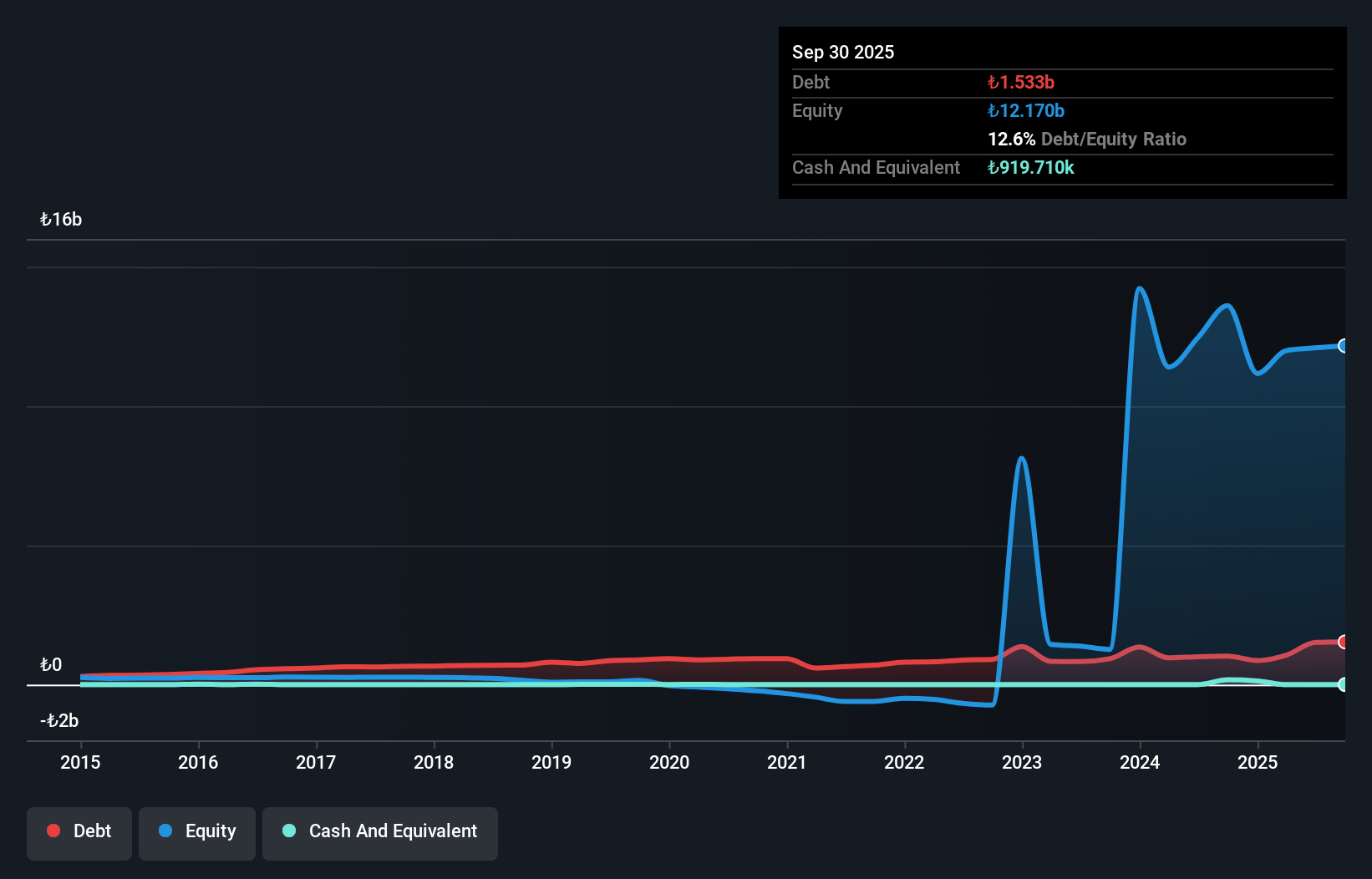This screenshot has width=1372, height=879.
Task: Click the blue ₺12.170b Equity value
Action: (1025, 110)
